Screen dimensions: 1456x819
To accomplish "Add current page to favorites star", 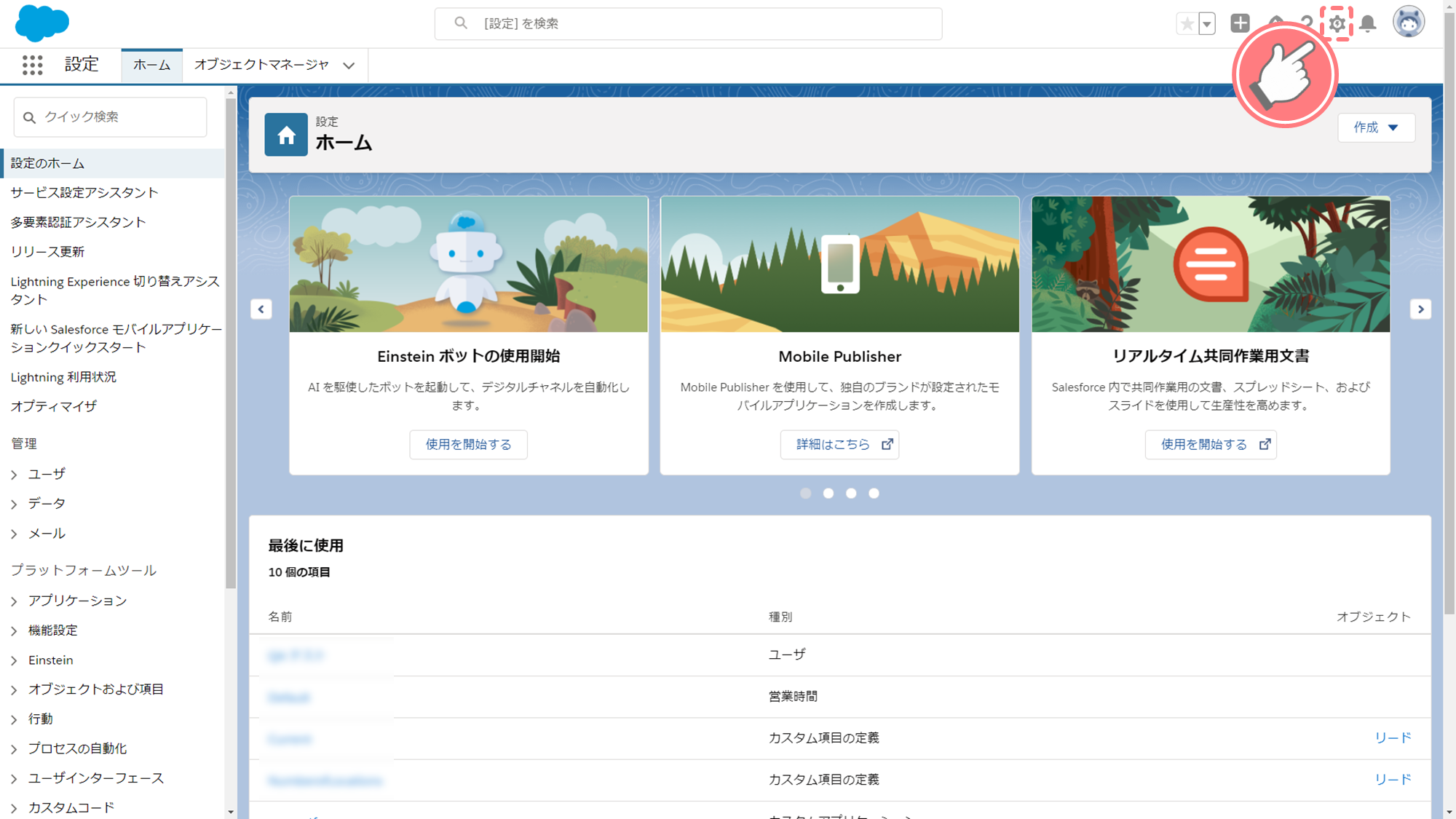I will point(1187,23).
